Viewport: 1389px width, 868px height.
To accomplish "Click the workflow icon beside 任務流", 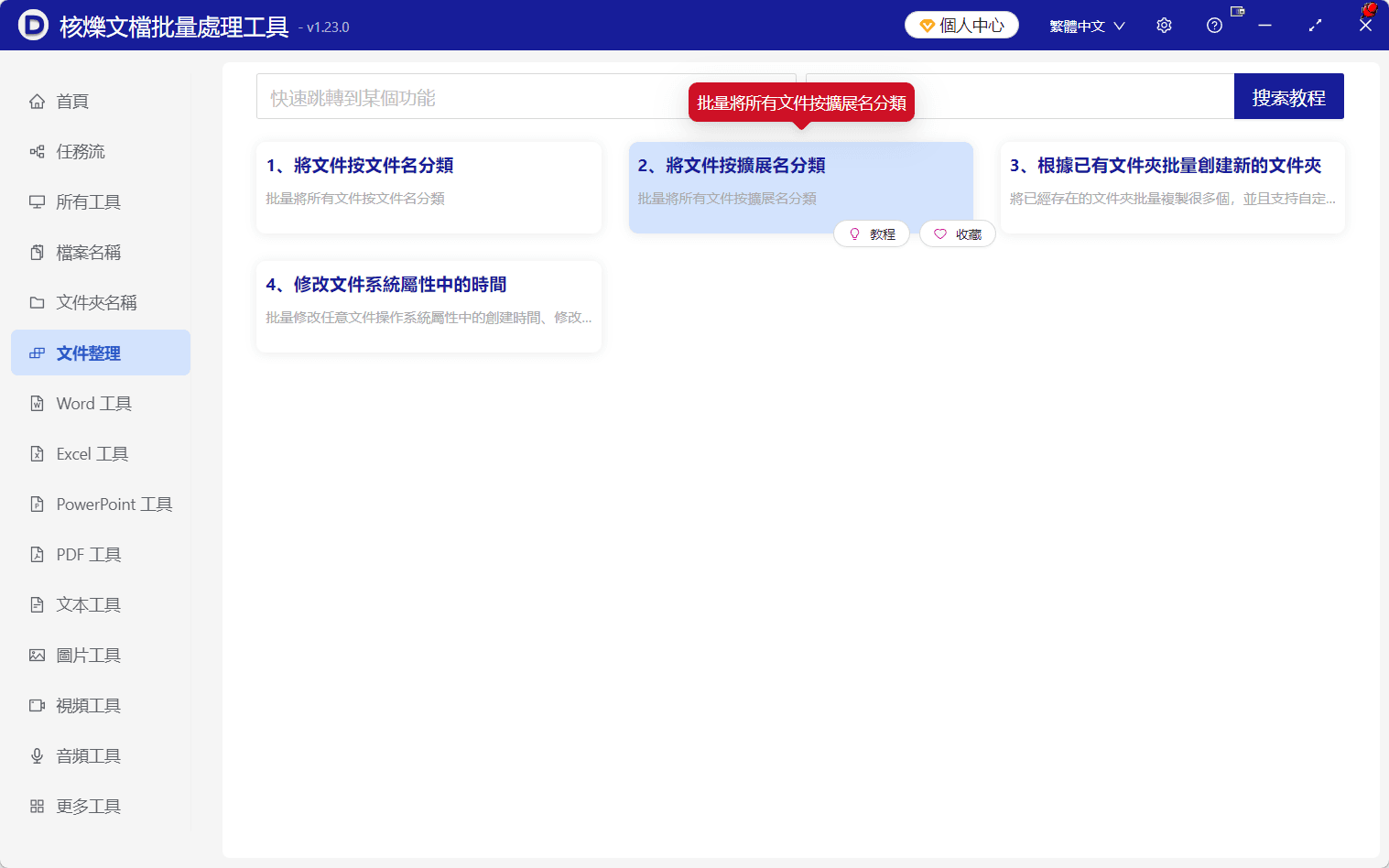I will [37, 152].
